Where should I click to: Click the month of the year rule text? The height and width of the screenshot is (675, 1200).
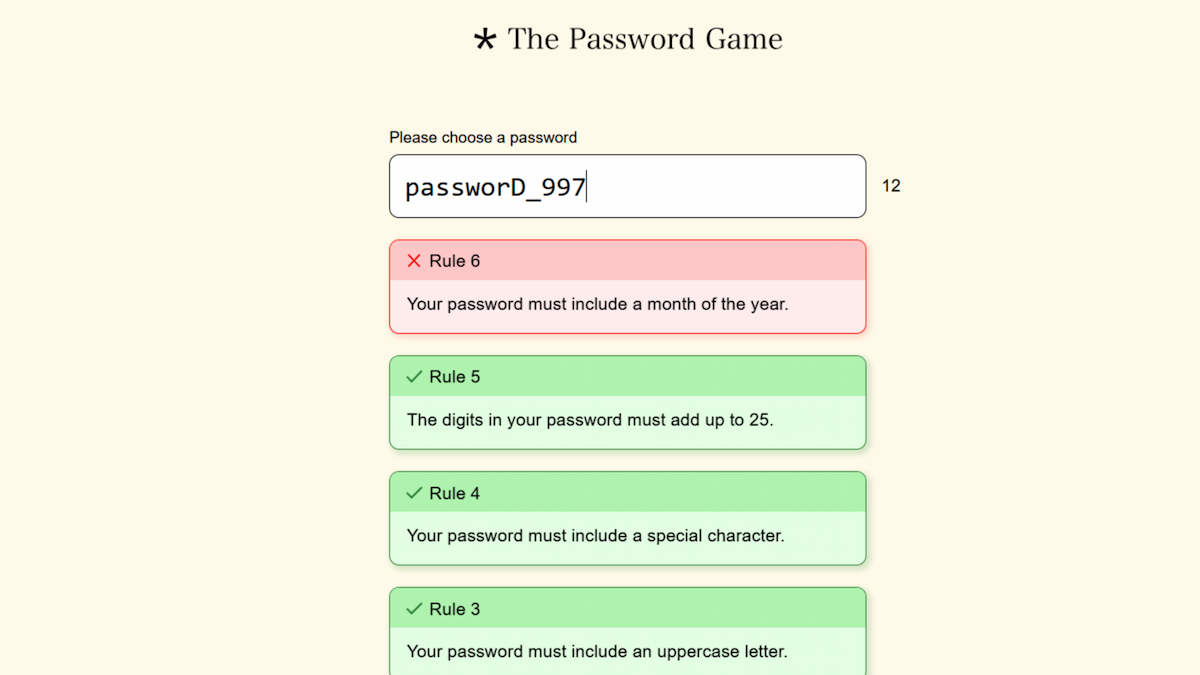pos(597,304)
